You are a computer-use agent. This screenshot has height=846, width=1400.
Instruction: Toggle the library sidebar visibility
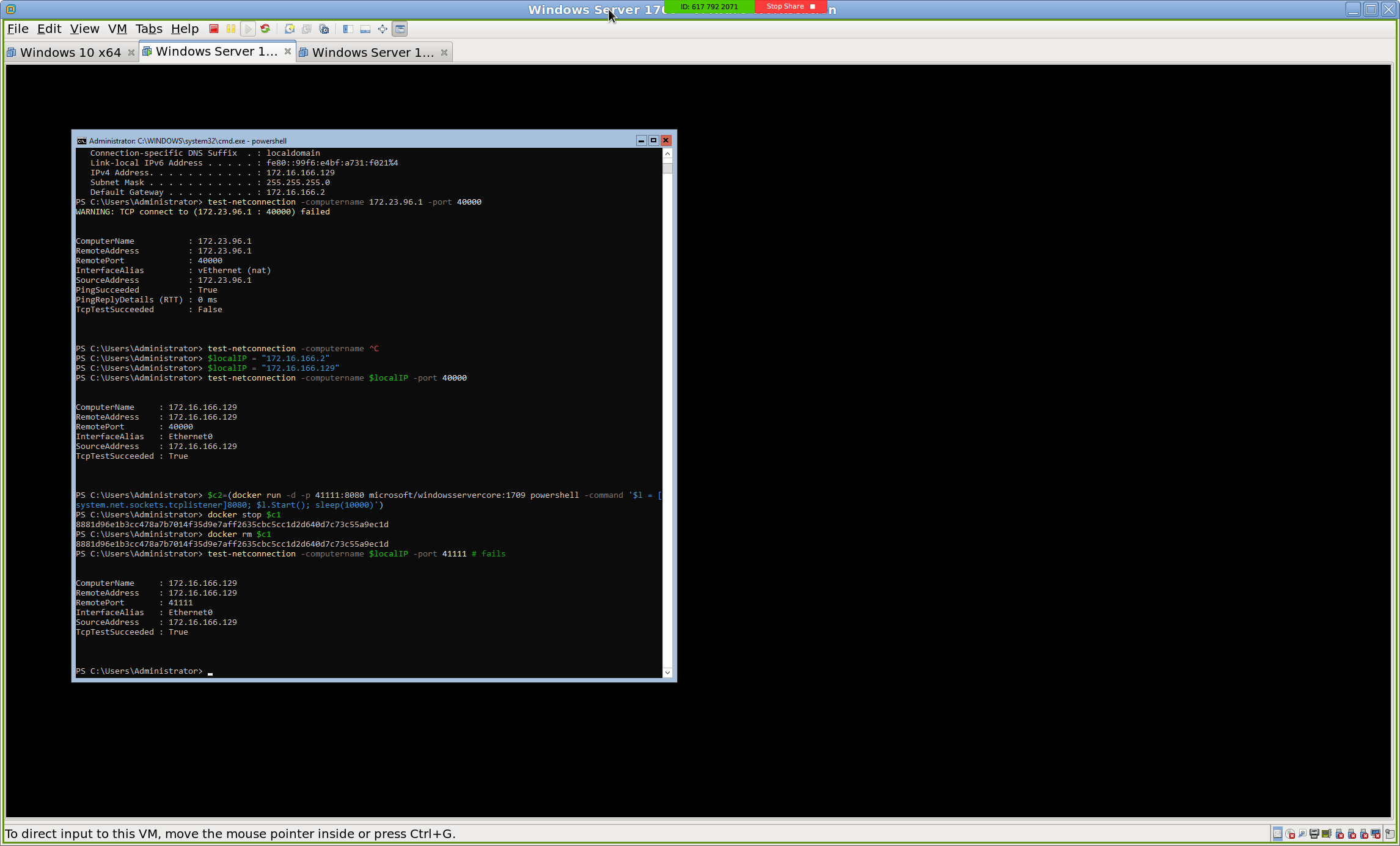pyautogui.click(x=348, y=29)
